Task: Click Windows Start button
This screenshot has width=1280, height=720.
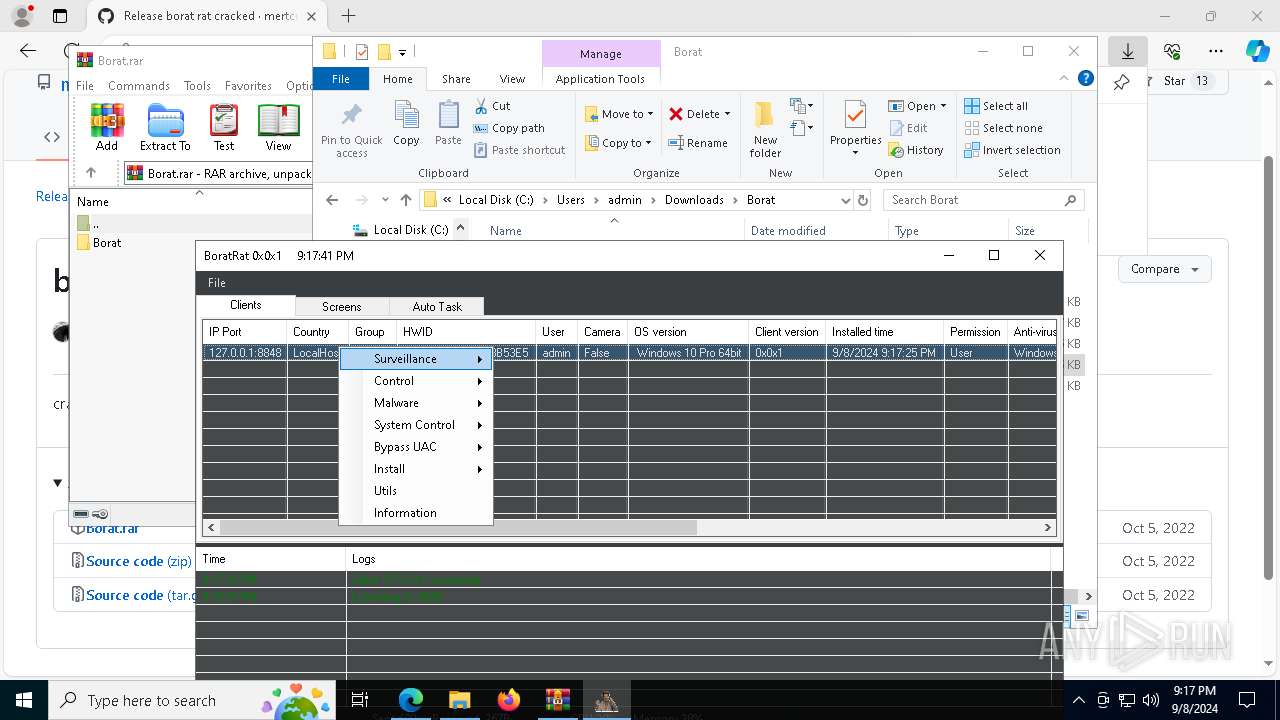Action: tap(23, 700)
